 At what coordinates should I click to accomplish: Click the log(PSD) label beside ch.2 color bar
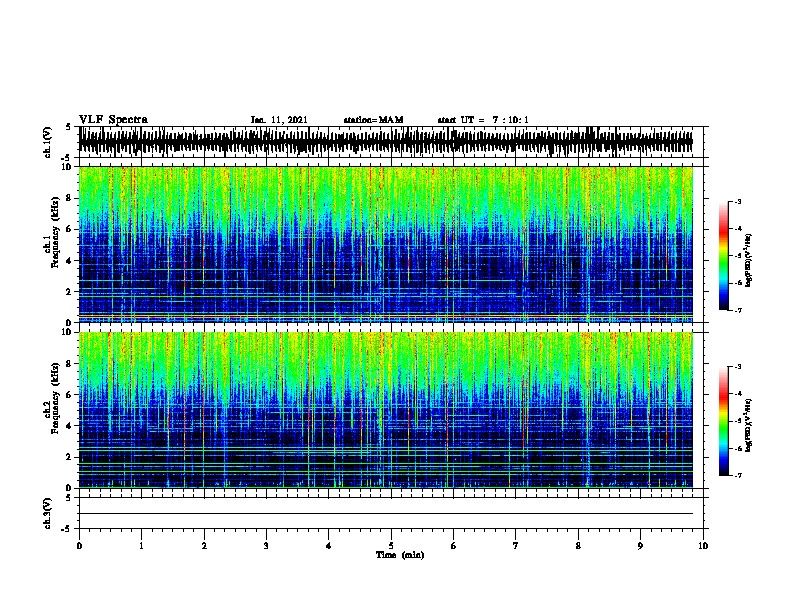[749, 425]
